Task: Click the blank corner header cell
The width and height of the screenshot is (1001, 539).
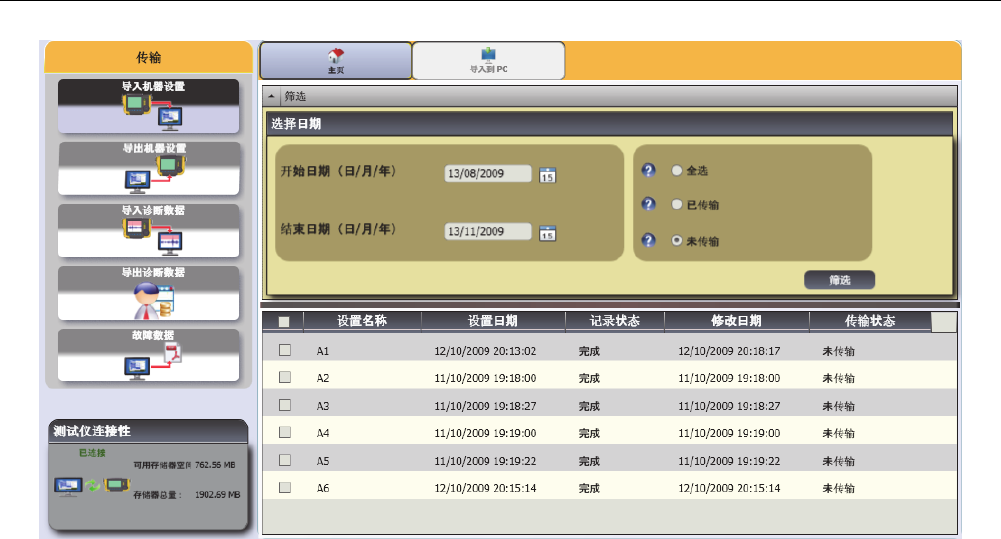Action: [944, 322]
